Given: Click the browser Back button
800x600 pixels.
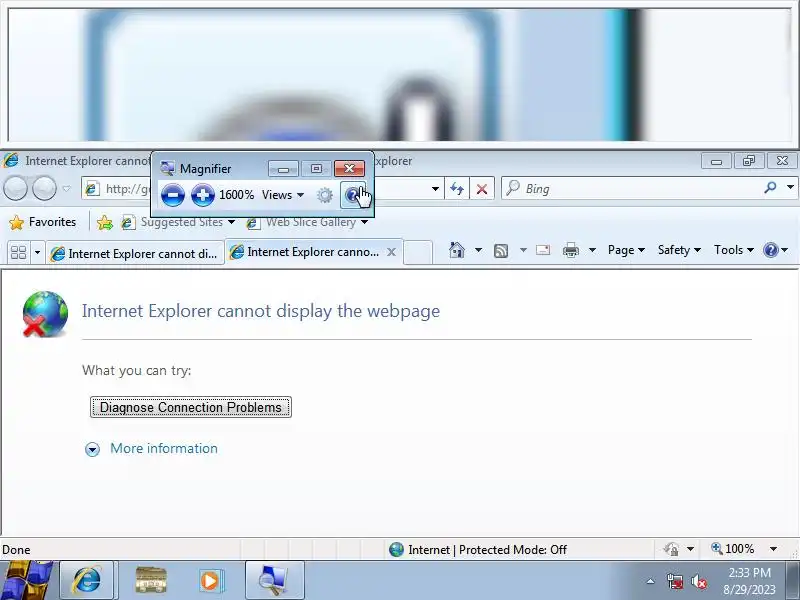Looking at the screenshot, I should pyautogui.click(x=15, y=189).
